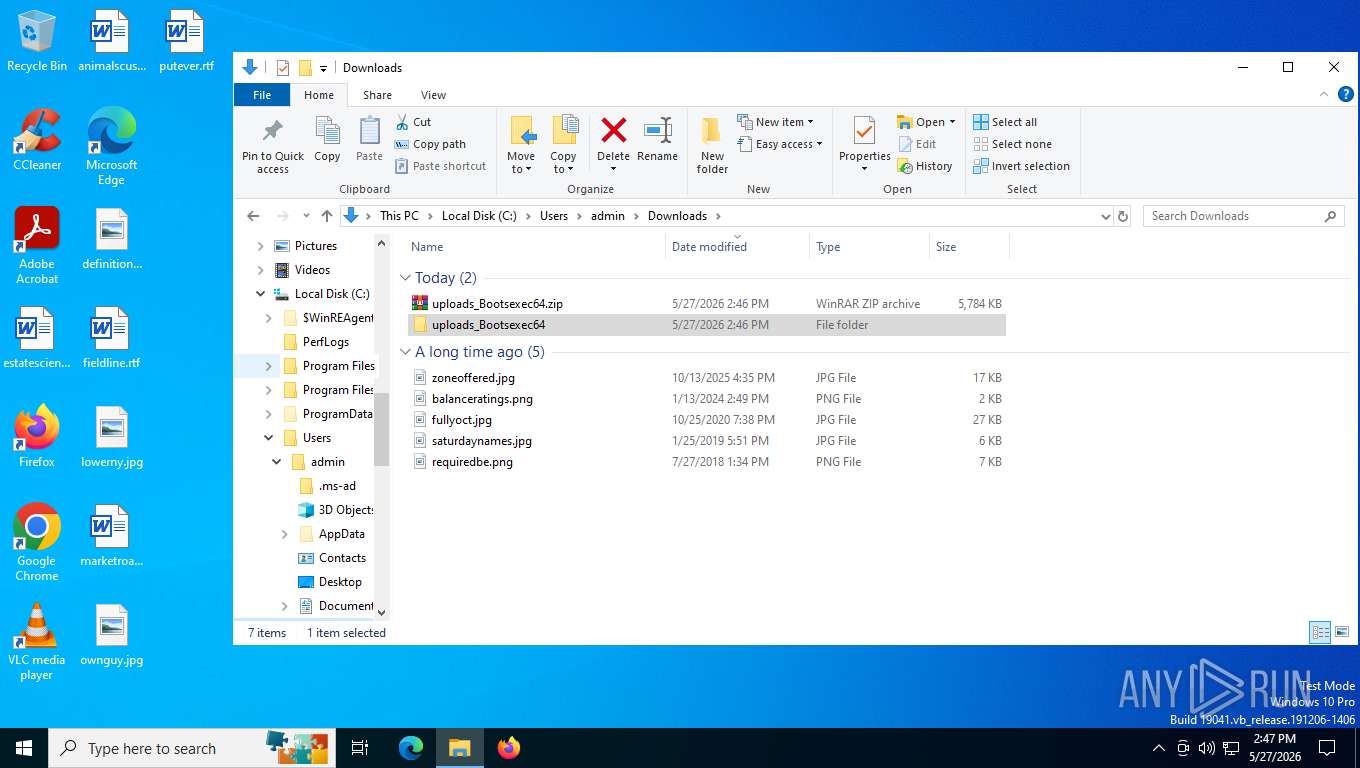
Task: Collapse the ribbon with chevron arrow
Action: click(x=1325, y=94)
